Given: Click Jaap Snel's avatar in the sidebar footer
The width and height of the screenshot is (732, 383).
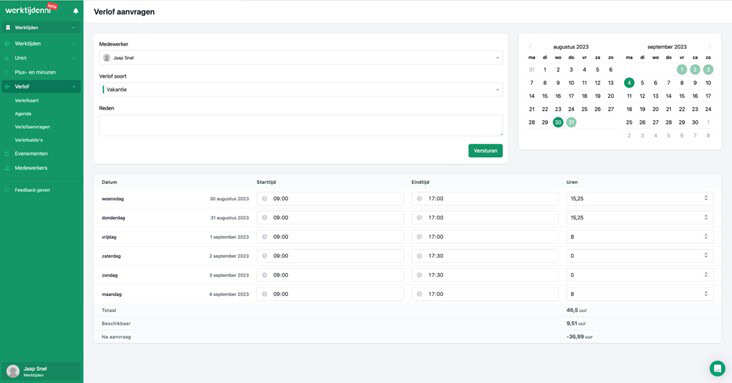Looking at the screenshot, I should click(x=13, y=371).
